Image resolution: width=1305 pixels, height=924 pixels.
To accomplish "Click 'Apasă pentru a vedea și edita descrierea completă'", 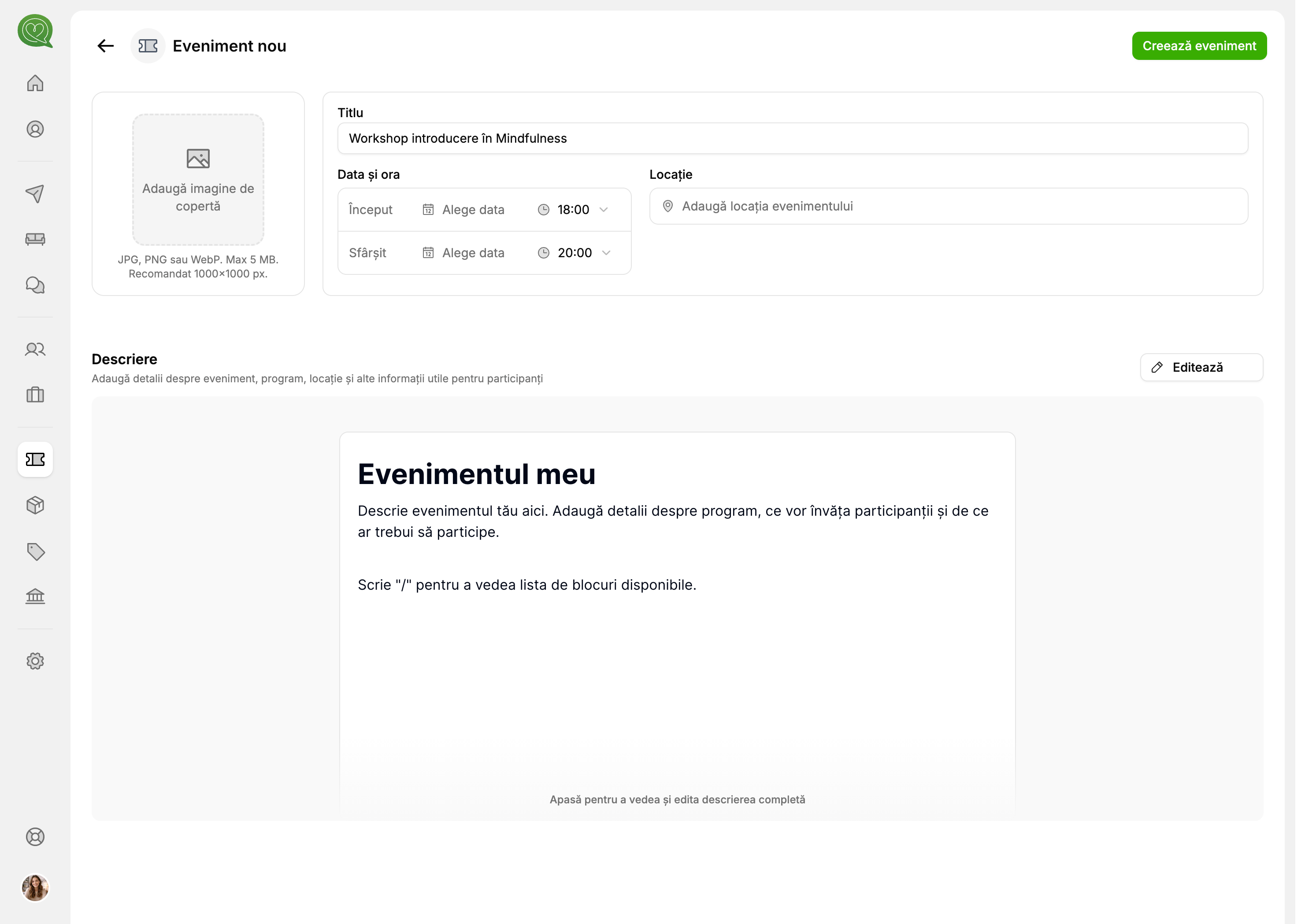I will (x=677, y=800).
